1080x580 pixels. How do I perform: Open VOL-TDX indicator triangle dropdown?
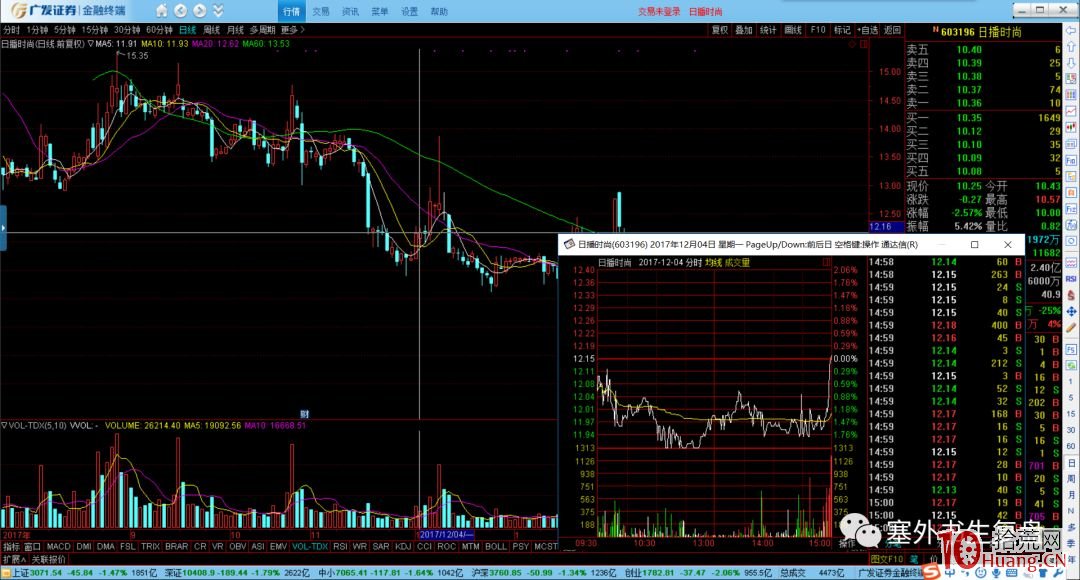[4, 426]
